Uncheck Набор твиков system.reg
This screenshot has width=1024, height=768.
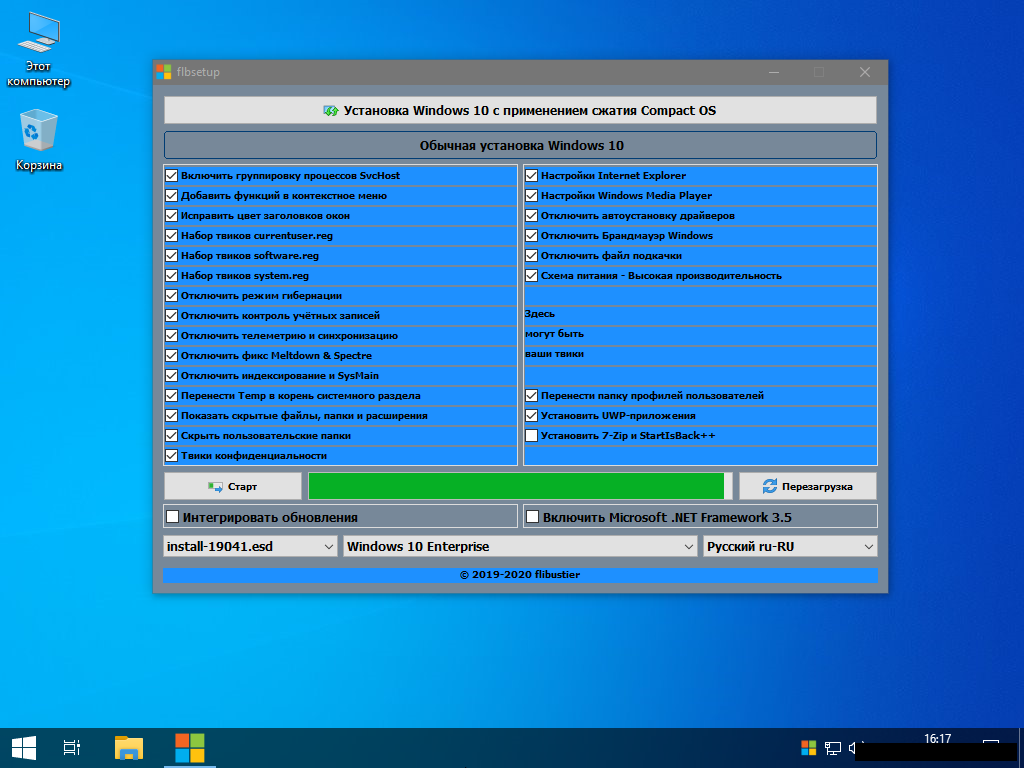tap(172, 276)
